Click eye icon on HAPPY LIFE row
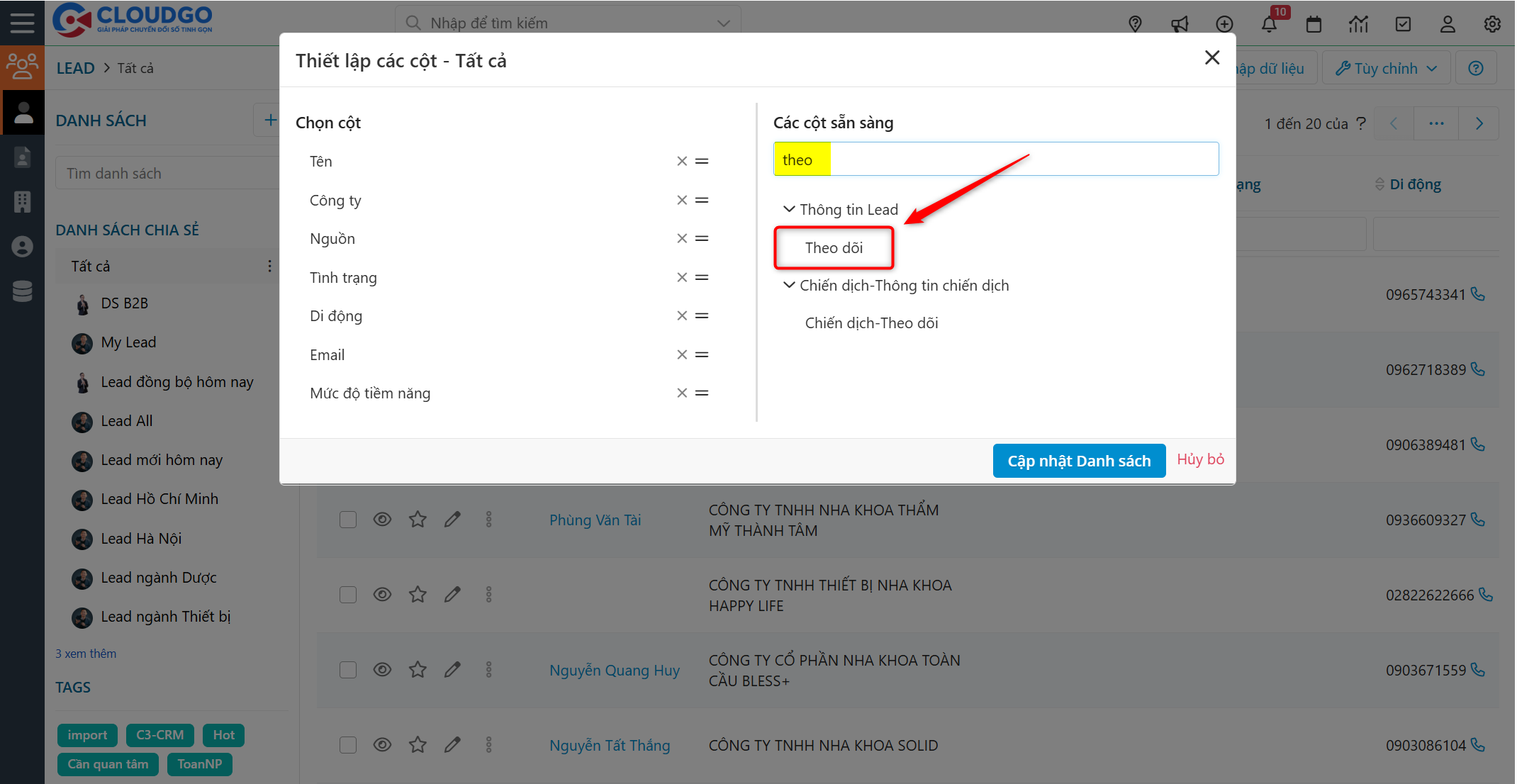The width and height of the screenshot is (1517, 784). pos(382,595)
